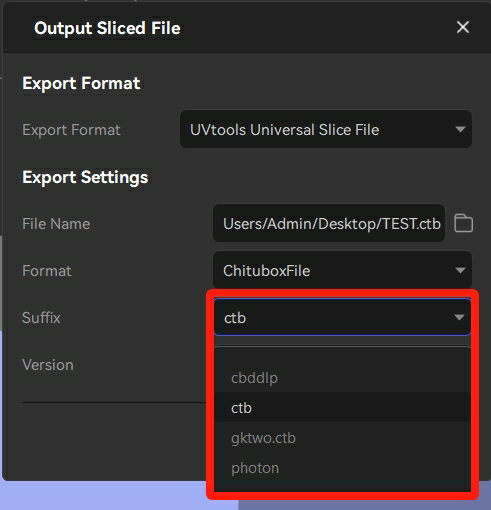Click the bold Export Format section heading

(81, 83)
